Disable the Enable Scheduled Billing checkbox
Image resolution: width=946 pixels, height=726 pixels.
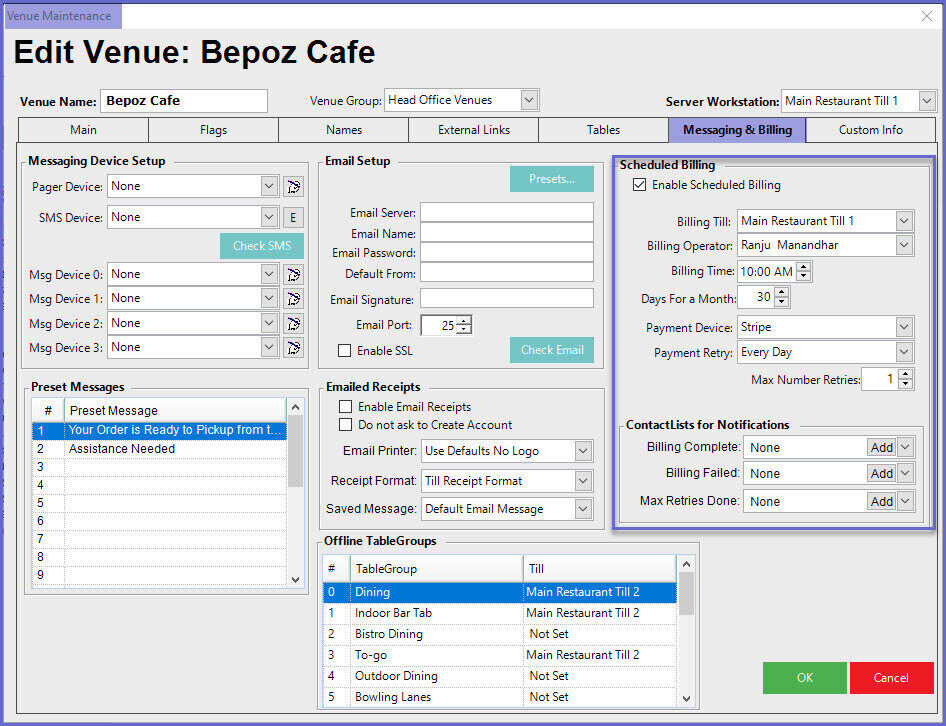[640, 185]
